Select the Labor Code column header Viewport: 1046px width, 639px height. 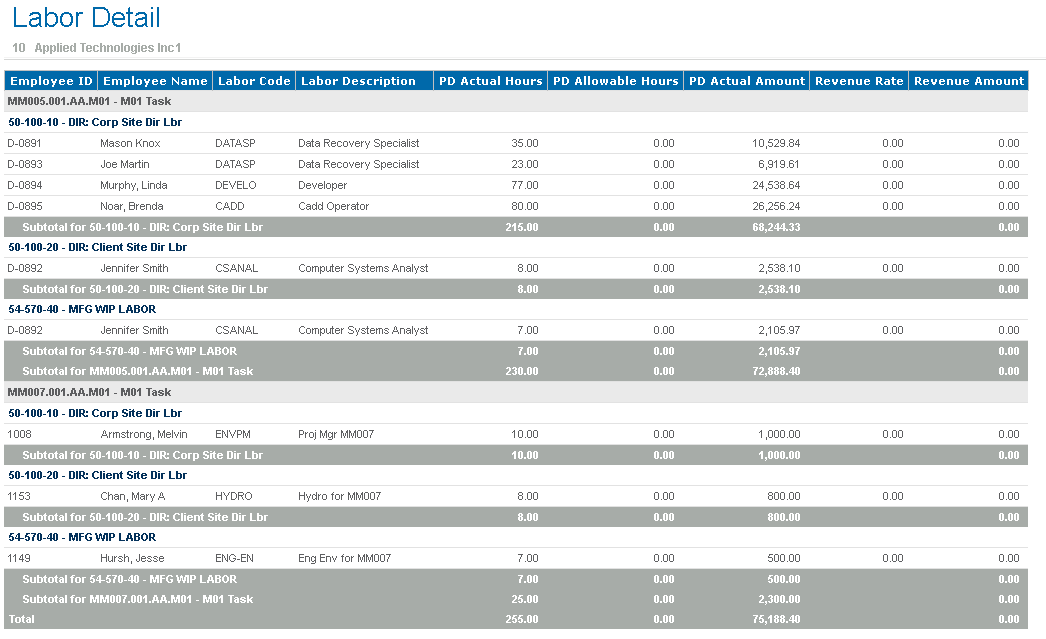click(254, 81)
